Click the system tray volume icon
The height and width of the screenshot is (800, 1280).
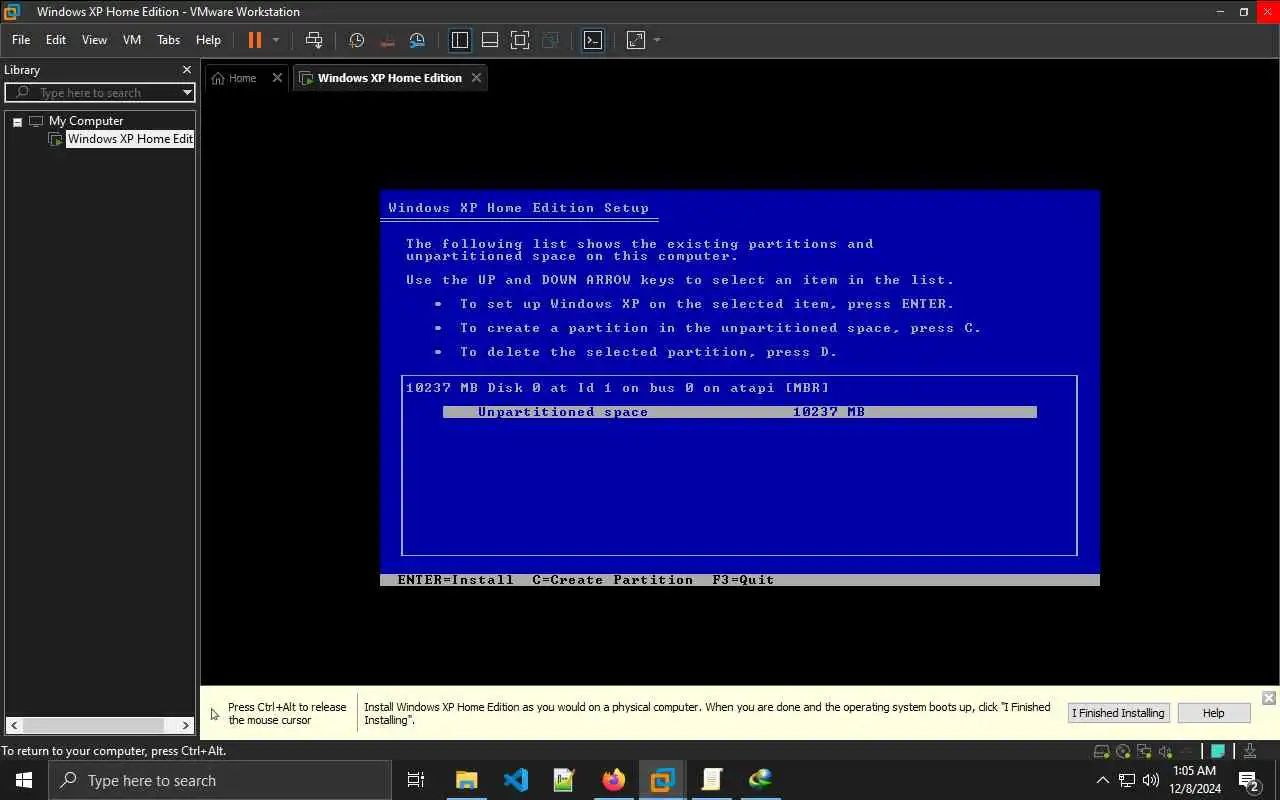click(x=1151, y=780)
